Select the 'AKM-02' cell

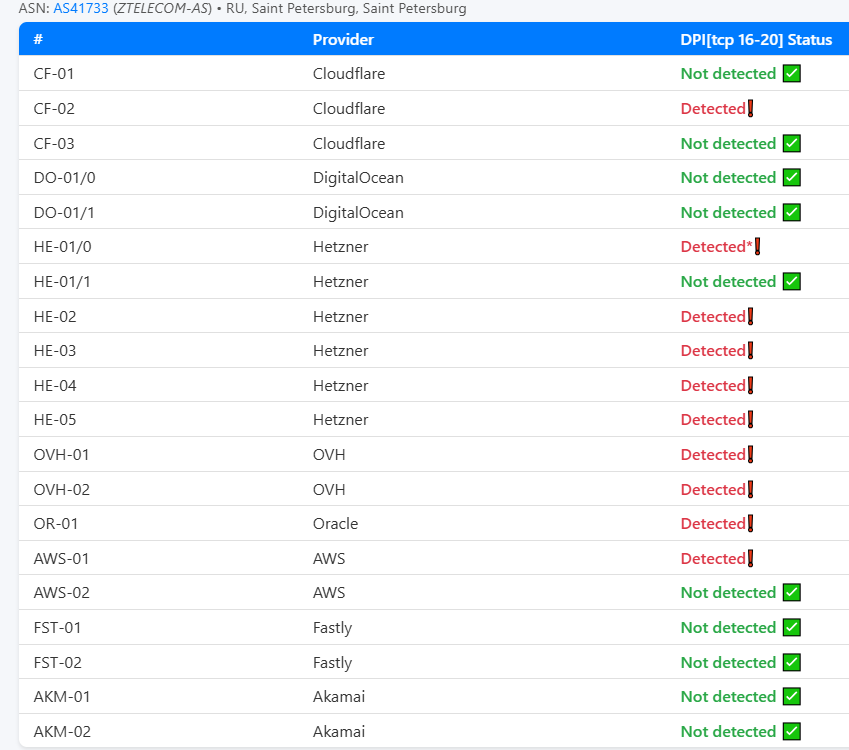62,732
